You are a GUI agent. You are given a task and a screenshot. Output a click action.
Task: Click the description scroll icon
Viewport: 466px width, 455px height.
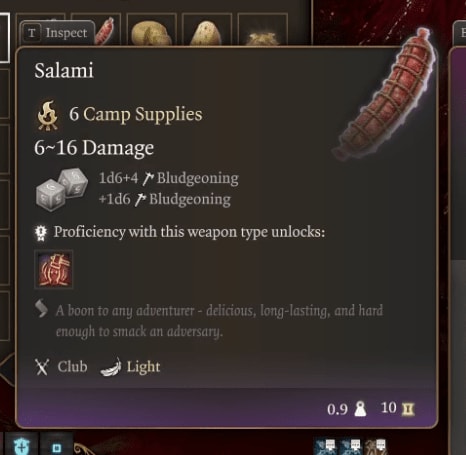pos(41,309)
